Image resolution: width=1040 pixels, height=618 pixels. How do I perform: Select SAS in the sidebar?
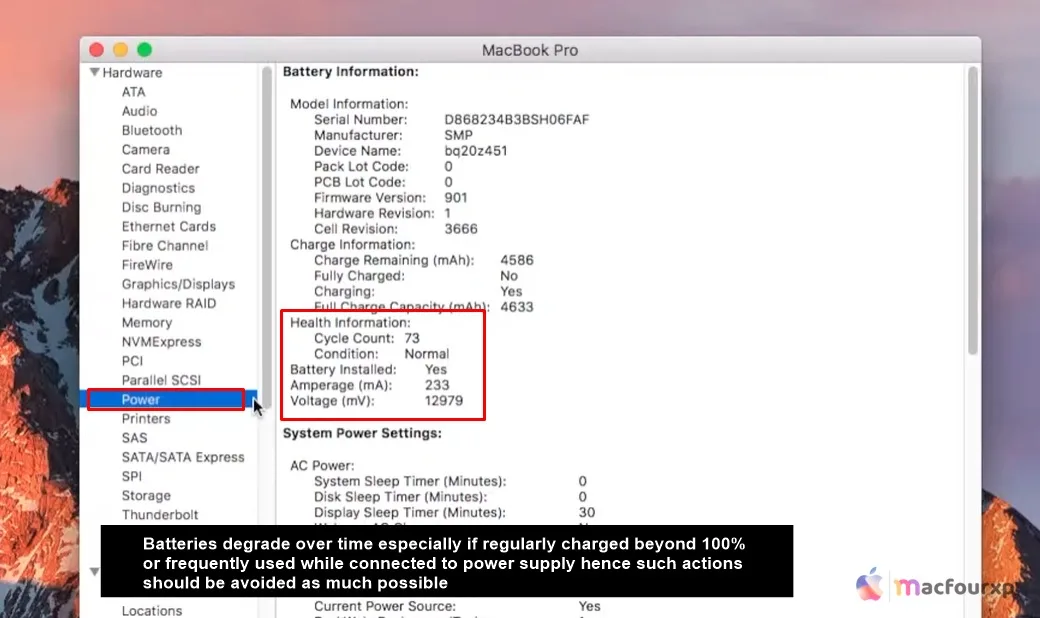click(x=135, y=438)
